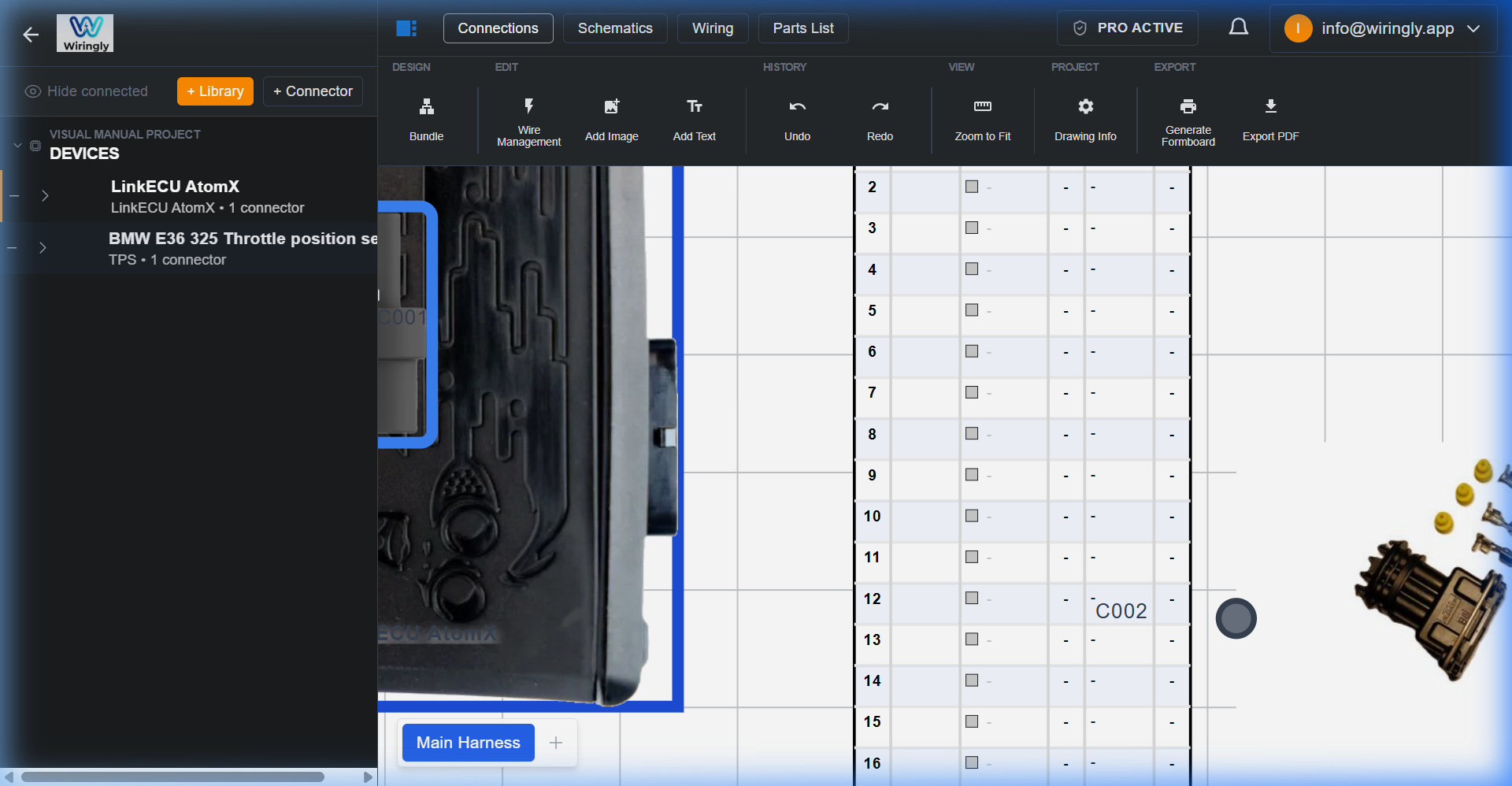
Task: Expand the LinkECU AtomX device
Action: [45, 196]
